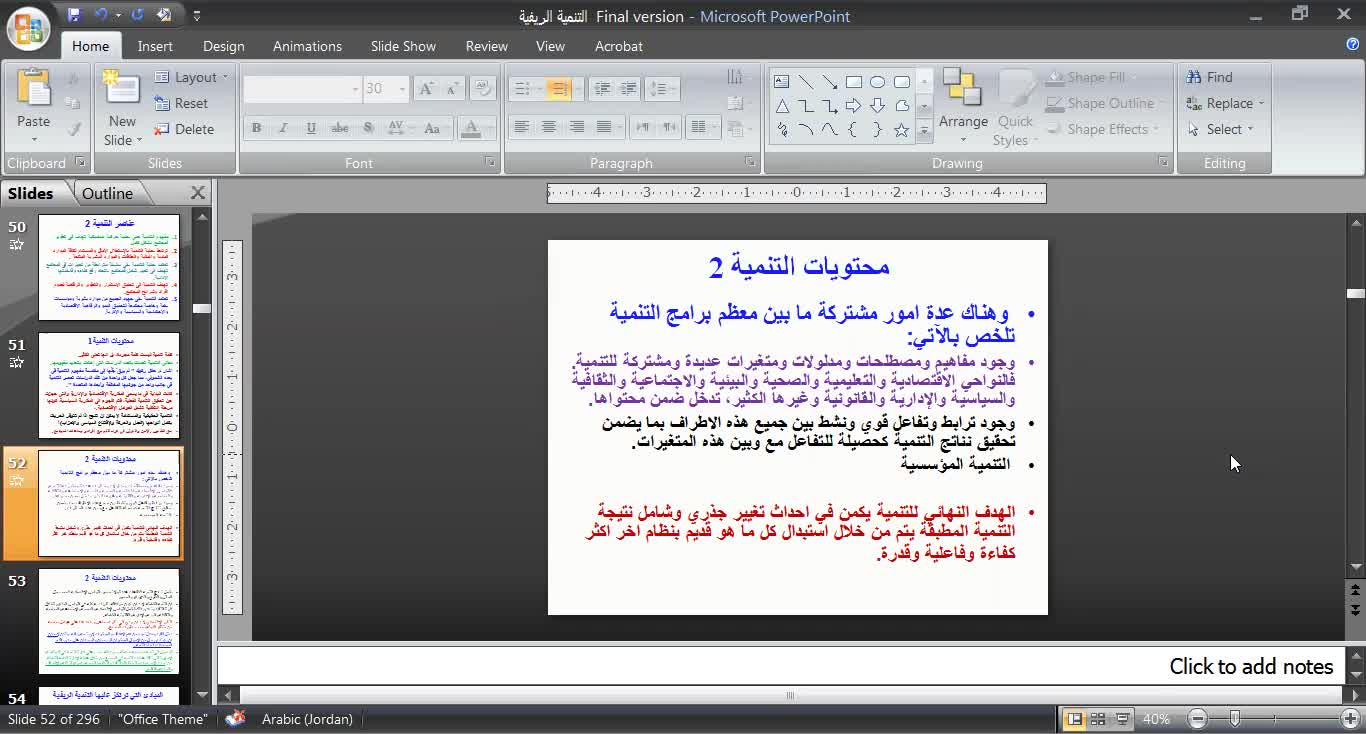Toggle Bold formatting

[256, 128]
